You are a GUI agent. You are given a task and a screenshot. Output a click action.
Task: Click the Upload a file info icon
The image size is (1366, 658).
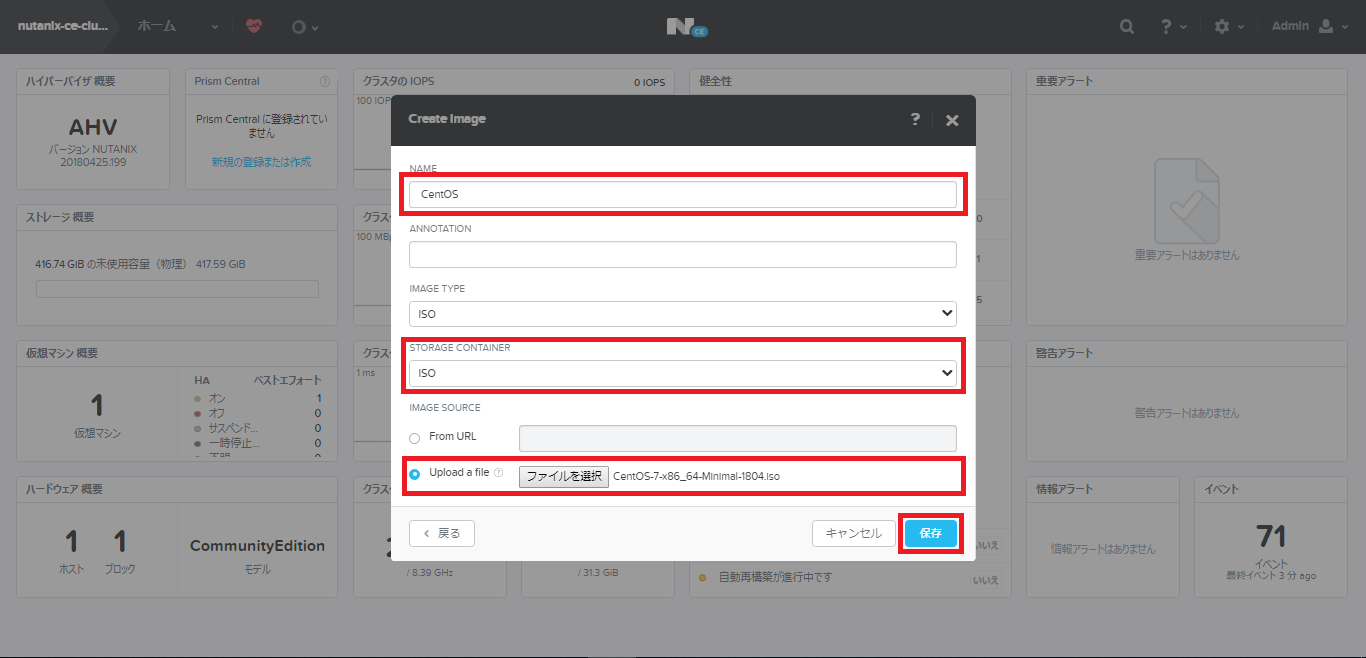498,473
